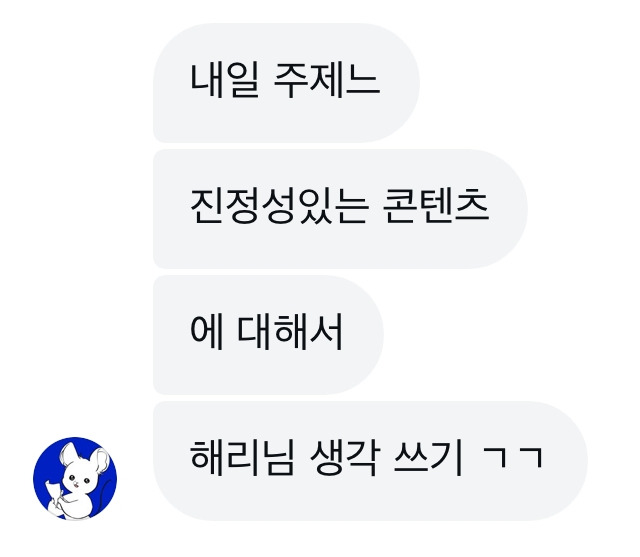Click the name '해리님' in last message
The image size is (640, 557).
click(x=242, y=458)
